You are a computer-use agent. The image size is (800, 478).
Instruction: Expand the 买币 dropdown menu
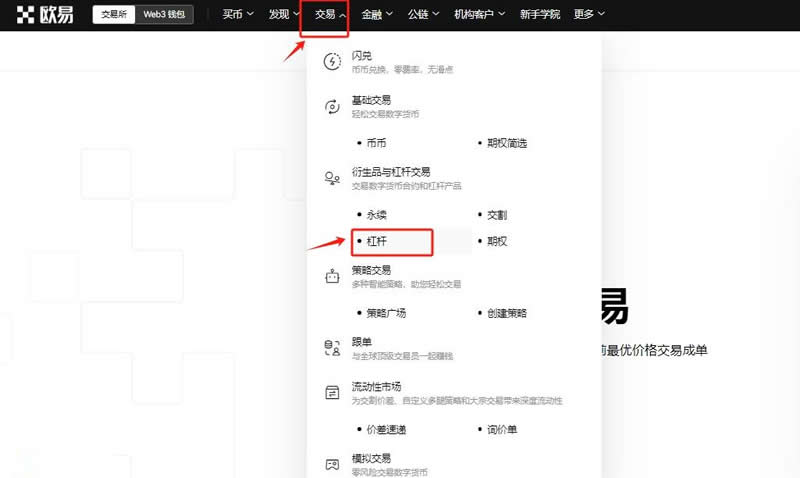click(237, 15)
